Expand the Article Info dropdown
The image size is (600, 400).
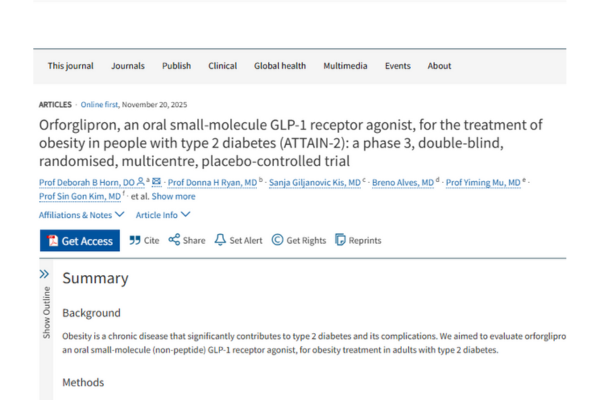click(x=162, y=214)
